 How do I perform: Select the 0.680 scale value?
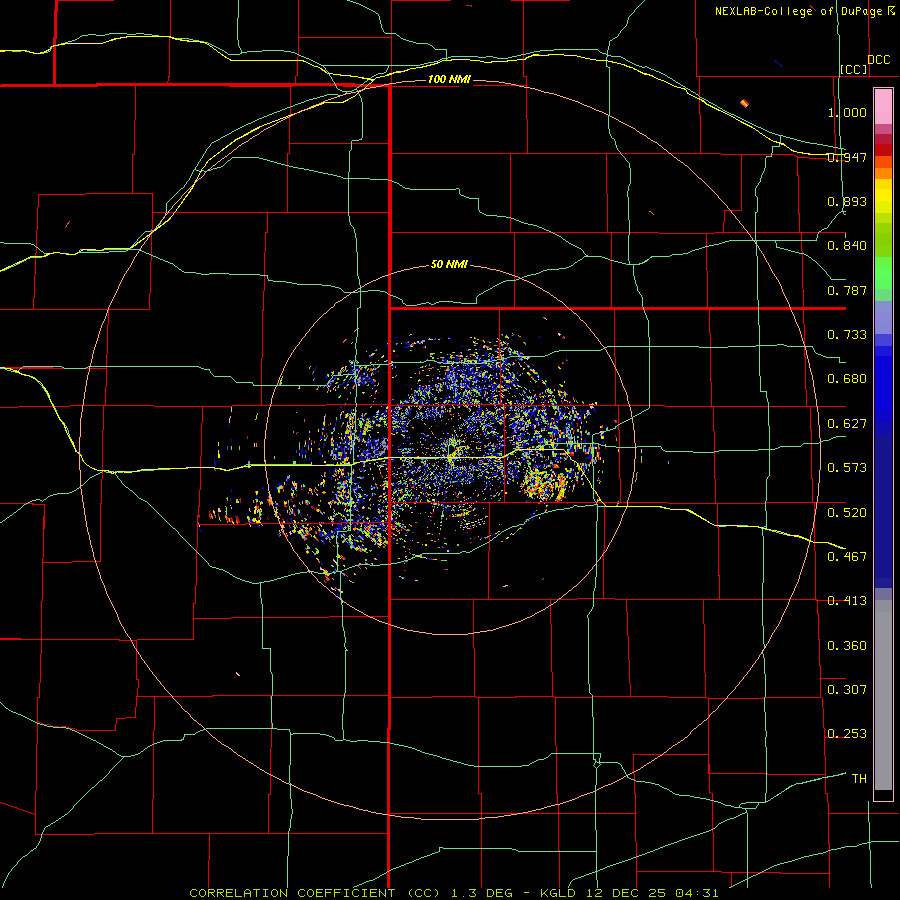pyautogui.click(x=847, y=379)
